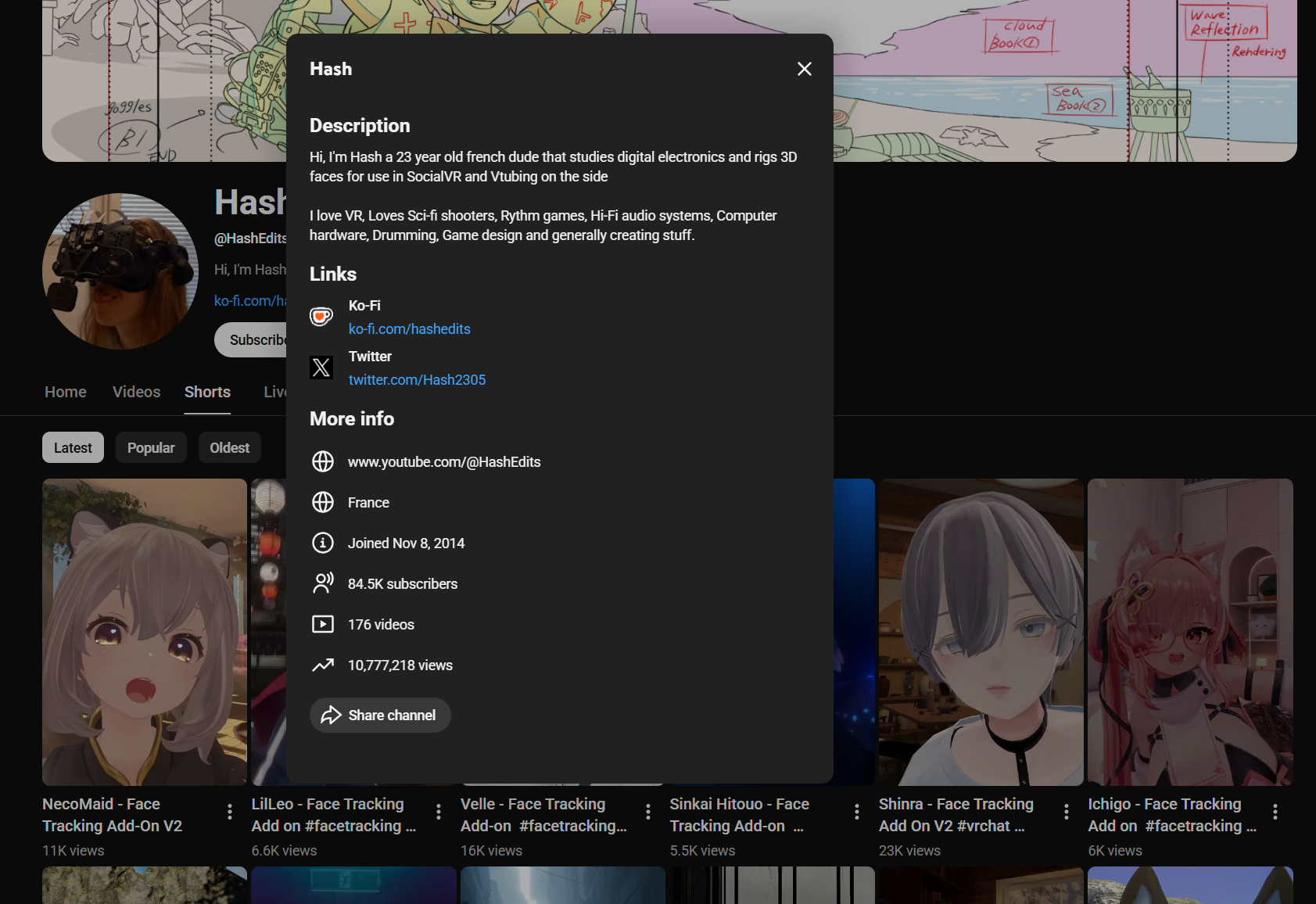1316x904 pixels.
Task: Click the '11K views' count
Action: coord(74,850)
